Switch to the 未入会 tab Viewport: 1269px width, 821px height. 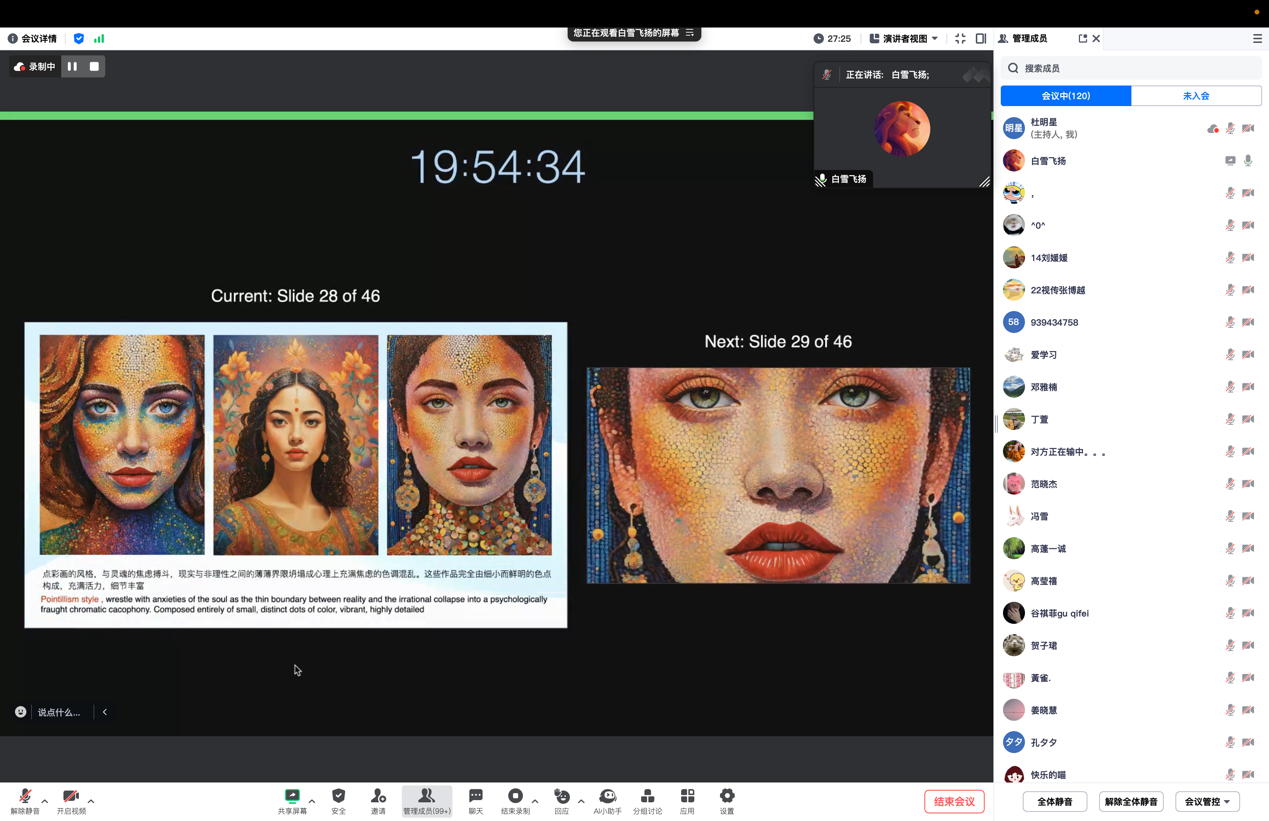[x=1196, y=96]
